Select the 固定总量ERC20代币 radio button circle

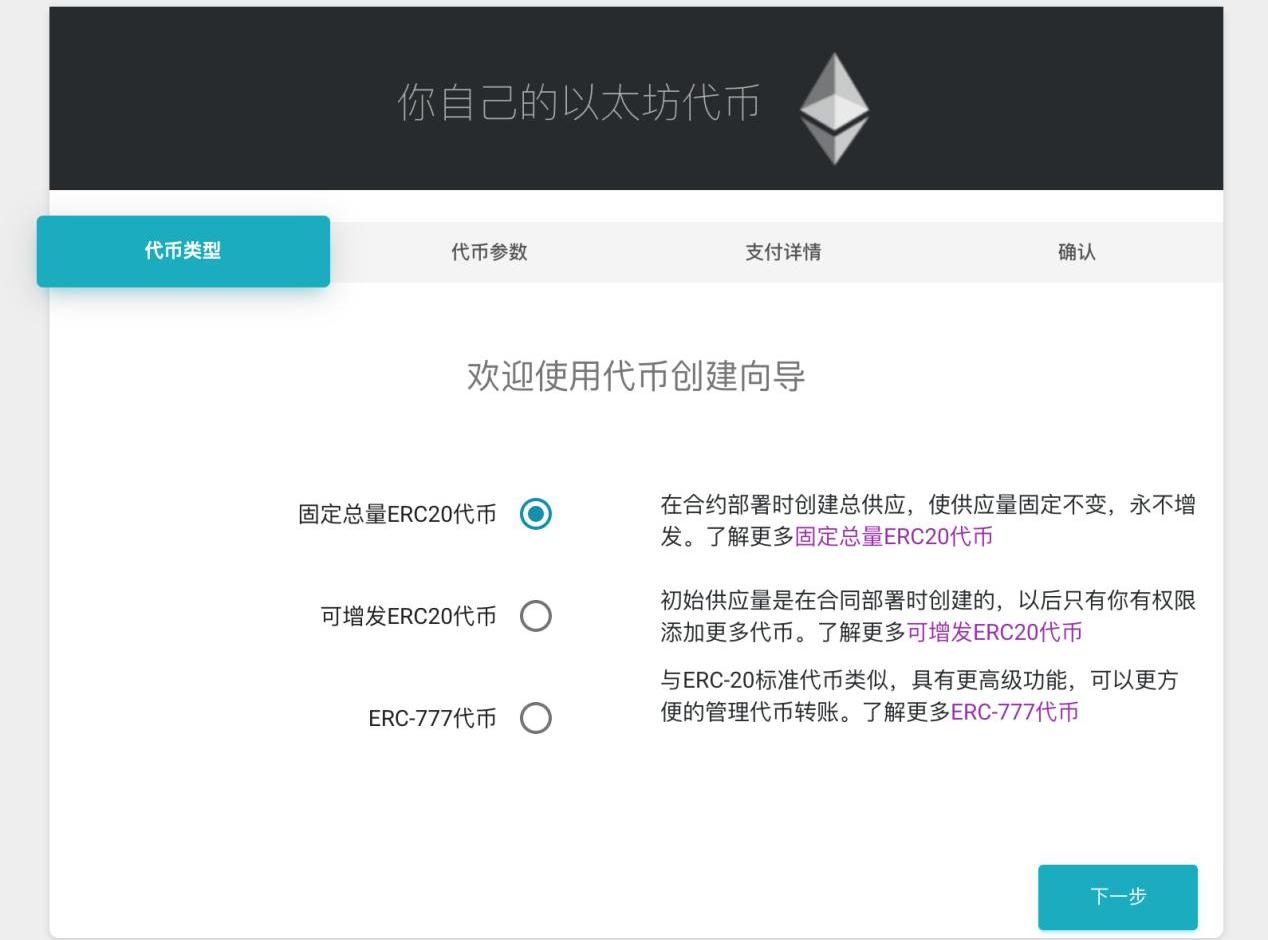pos(536,514)
